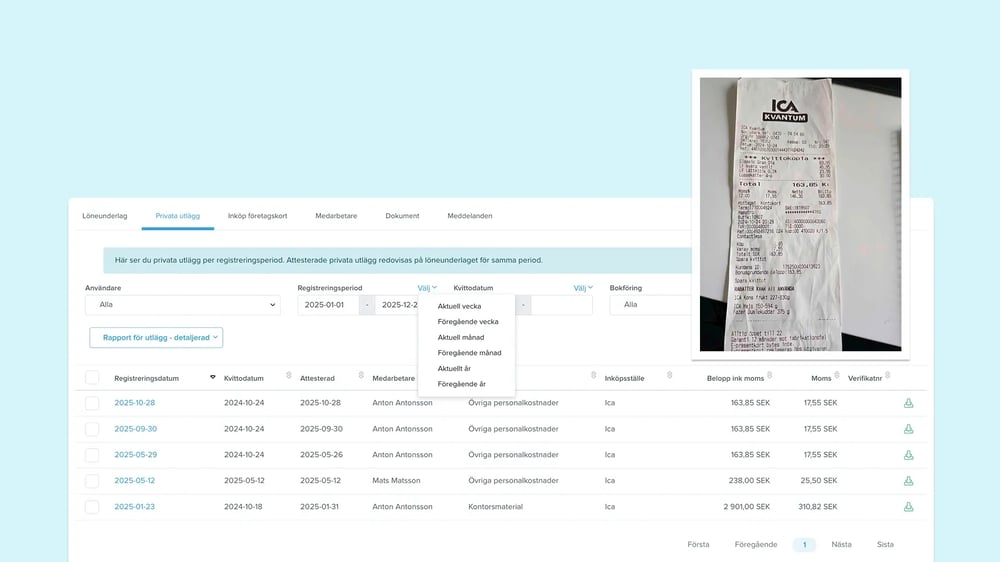Click amount 238,00 SEK
The image size is (1000, 562).
tap(749, 481)
